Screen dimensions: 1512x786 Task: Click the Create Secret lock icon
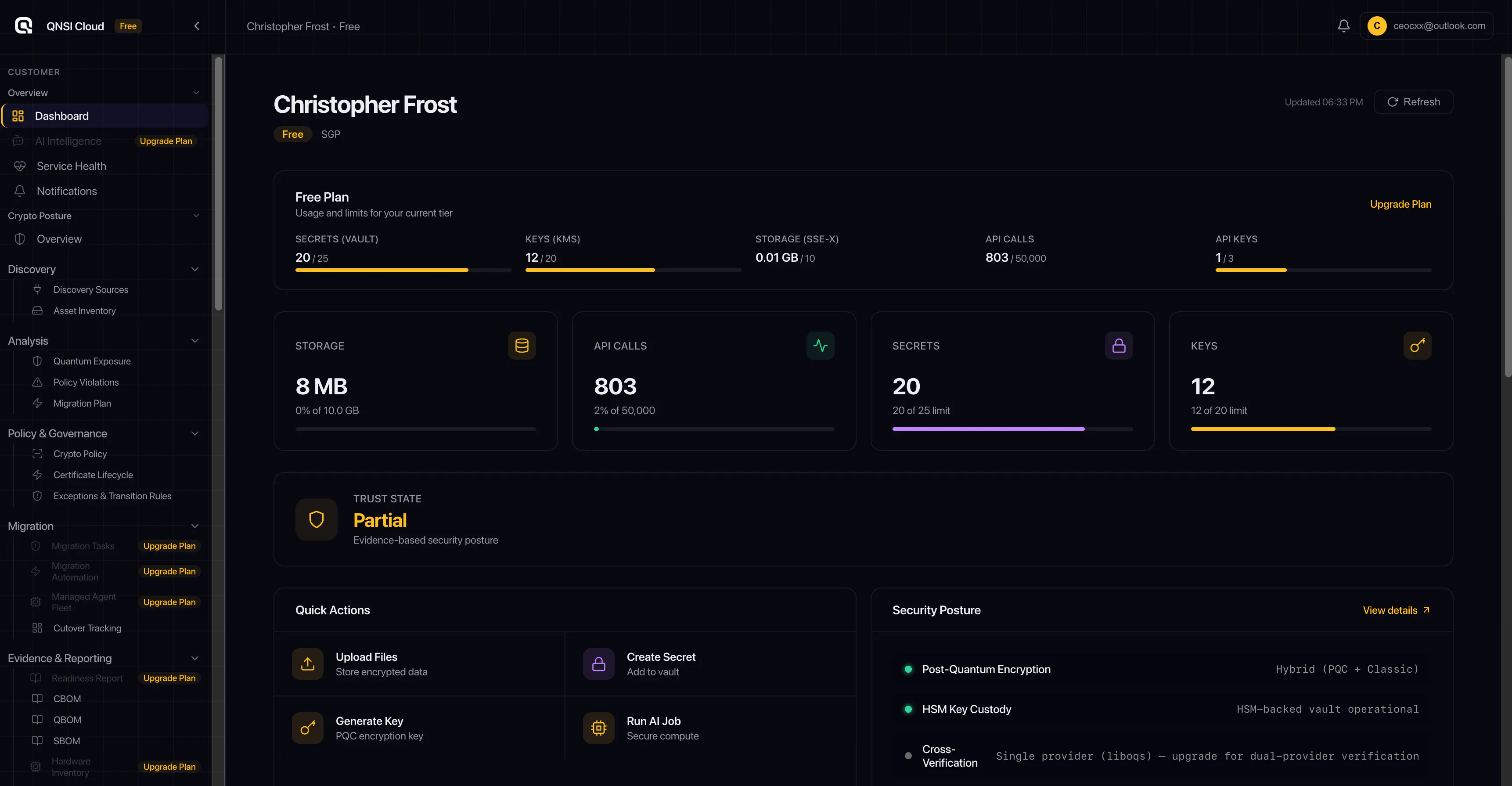click(x=599, y=664)
